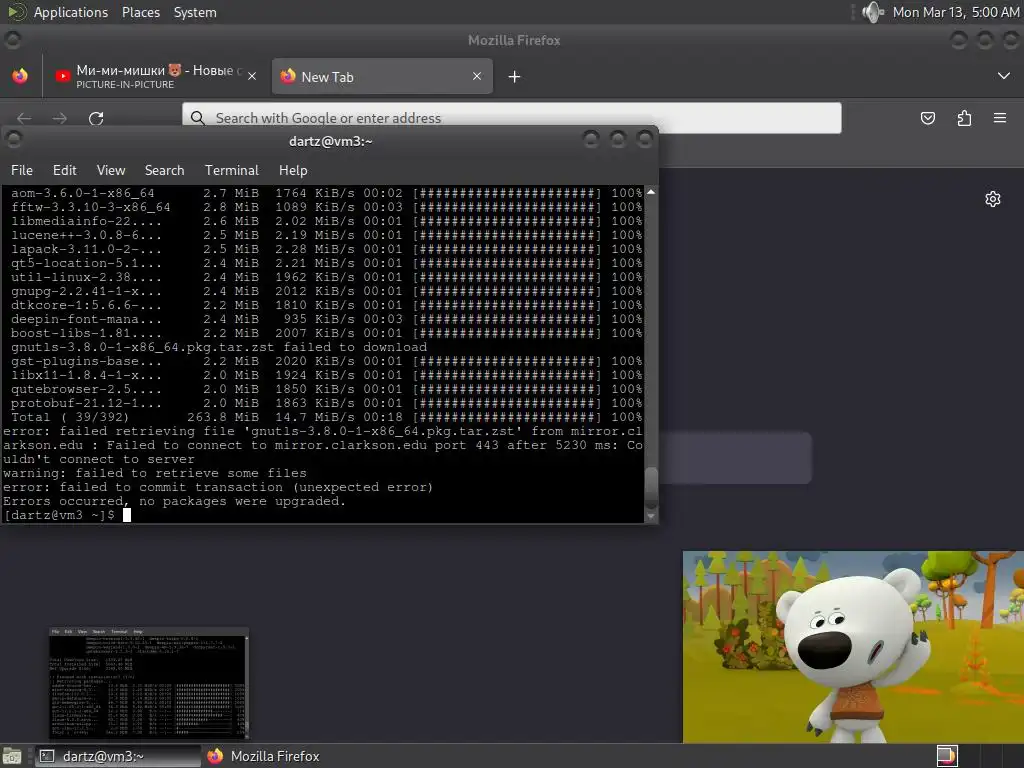This screenshot has height=768, width=1024.
Task: Click terminal scrollbar down arrow
Action: pyautogui.click(x=650, y=516)
